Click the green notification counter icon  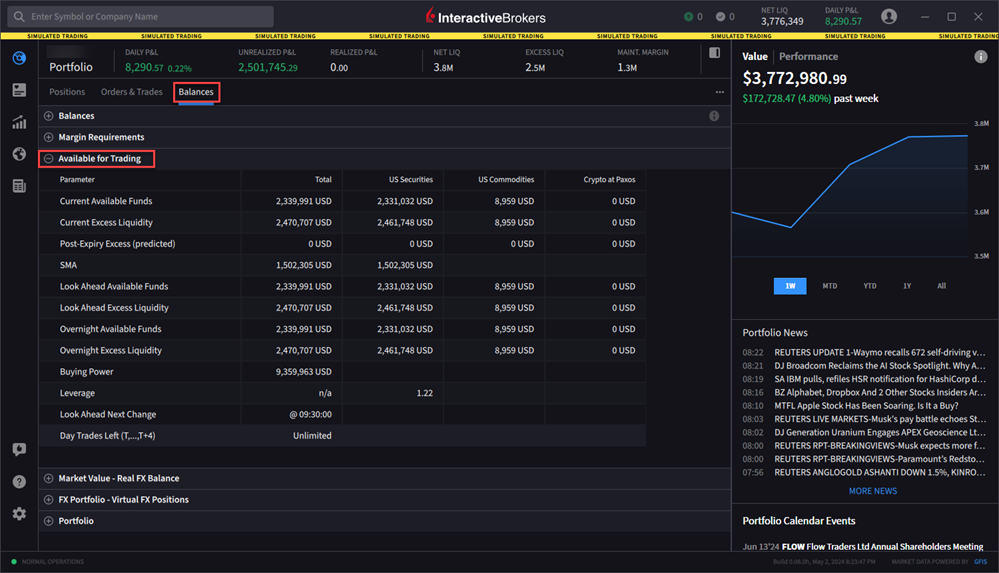tap(689, 17)
